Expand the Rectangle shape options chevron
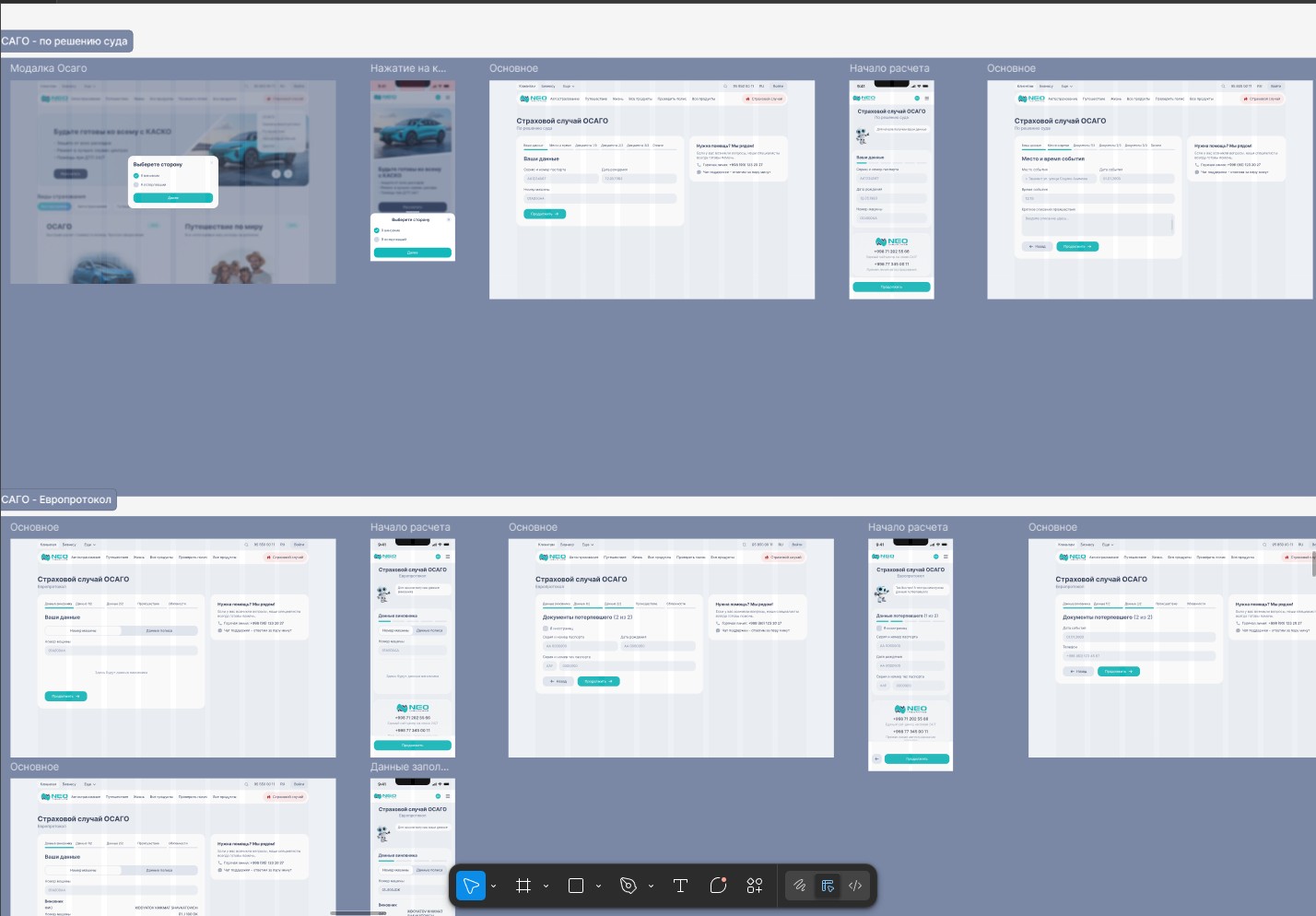Viewport: 1316px width, 916px height. (x=599, y=887)
